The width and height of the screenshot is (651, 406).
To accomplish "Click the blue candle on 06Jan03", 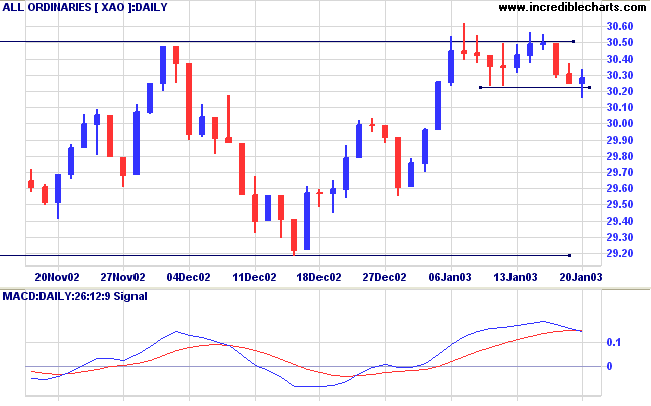I will (451, 61).
